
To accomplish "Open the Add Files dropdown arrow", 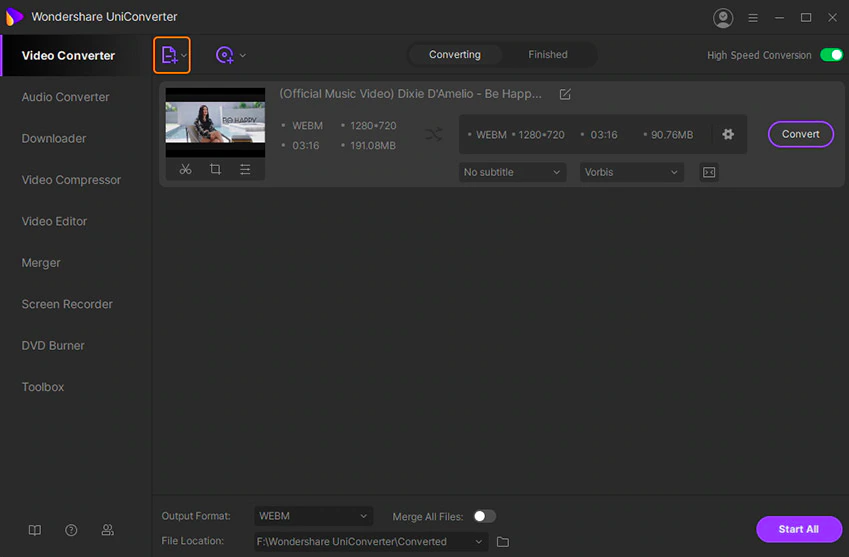I will [184, 55].
